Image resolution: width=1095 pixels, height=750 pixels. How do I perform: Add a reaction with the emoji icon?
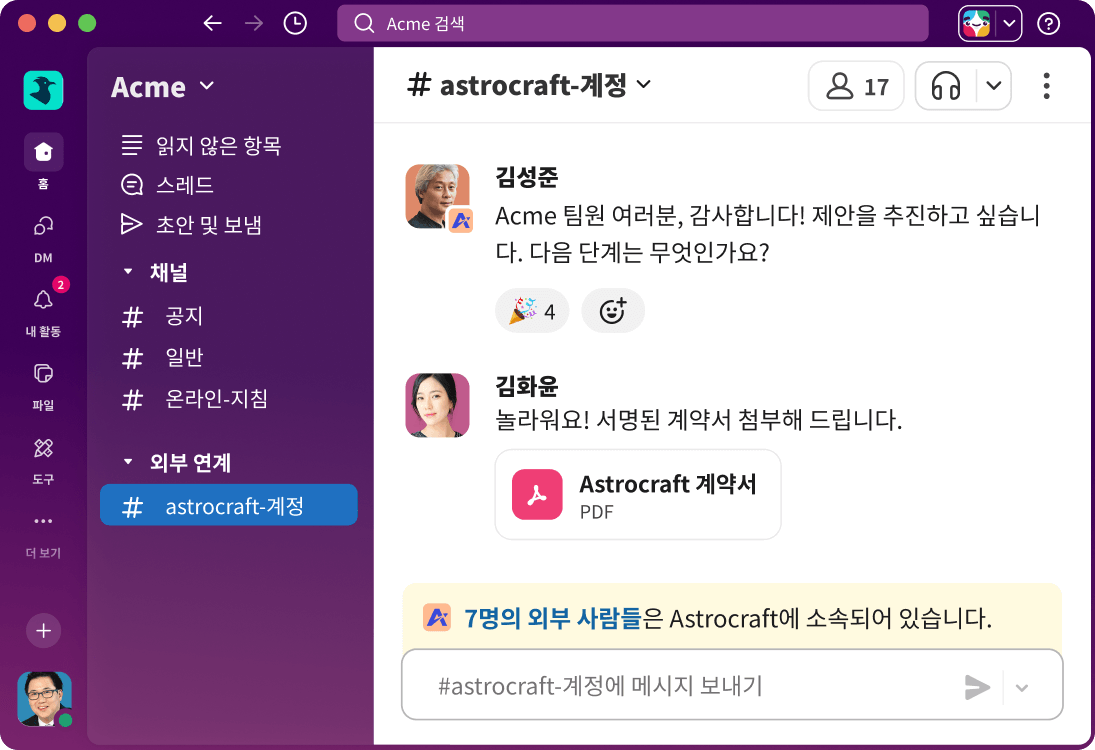(613, 310)
